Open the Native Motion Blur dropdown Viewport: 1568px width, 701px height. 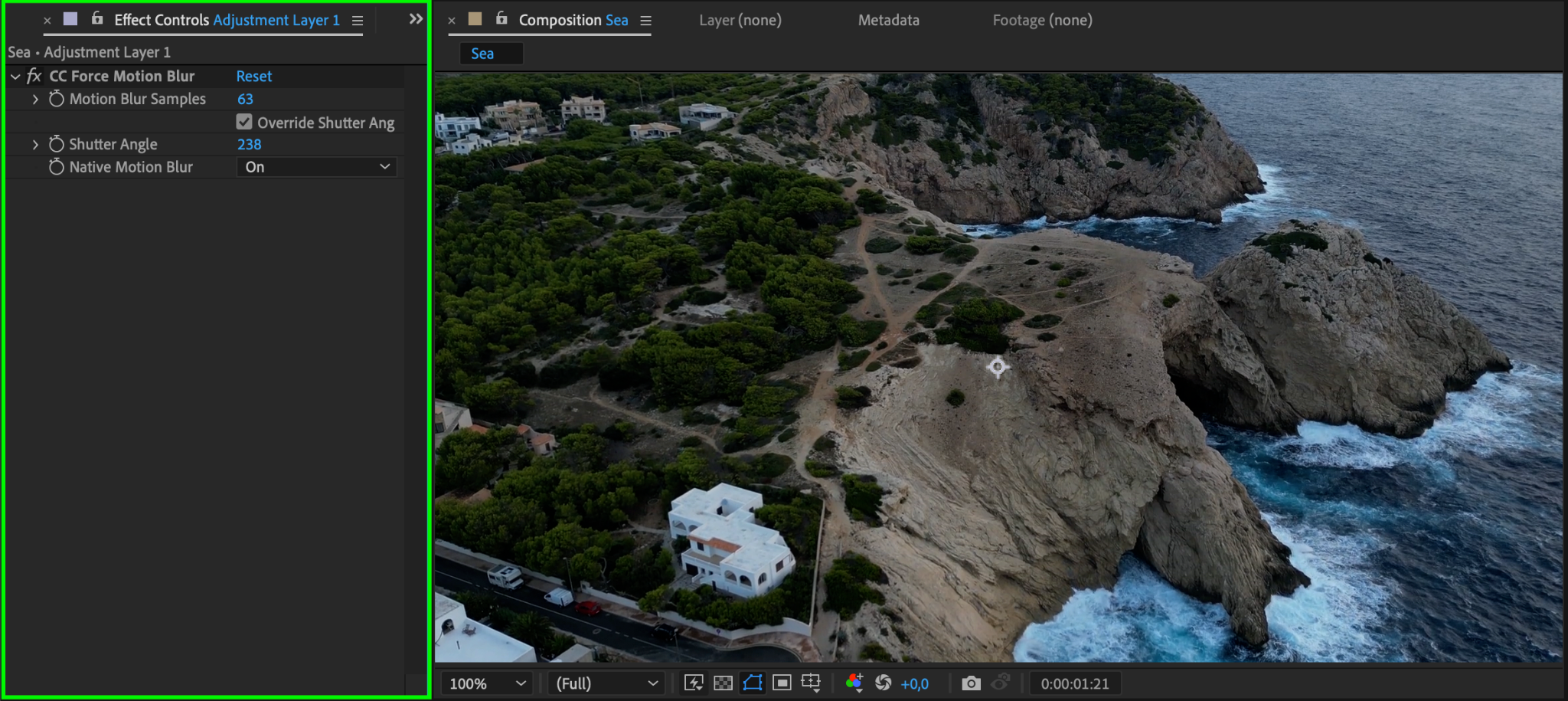click(x=317, y=167)
